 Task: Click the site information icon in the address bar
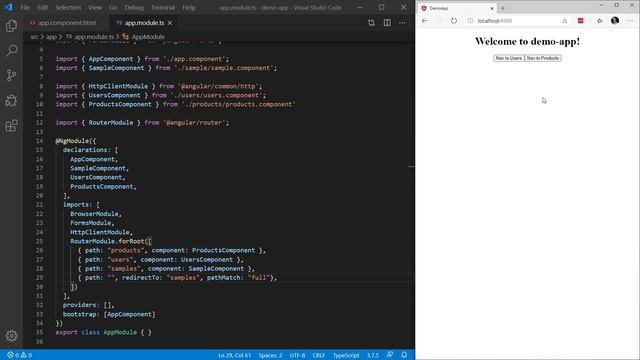coord(470,21)
